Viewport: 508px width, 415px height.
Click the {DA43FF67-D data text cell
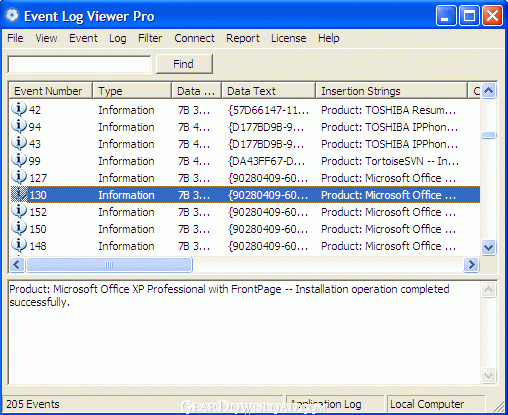(266, 161)
